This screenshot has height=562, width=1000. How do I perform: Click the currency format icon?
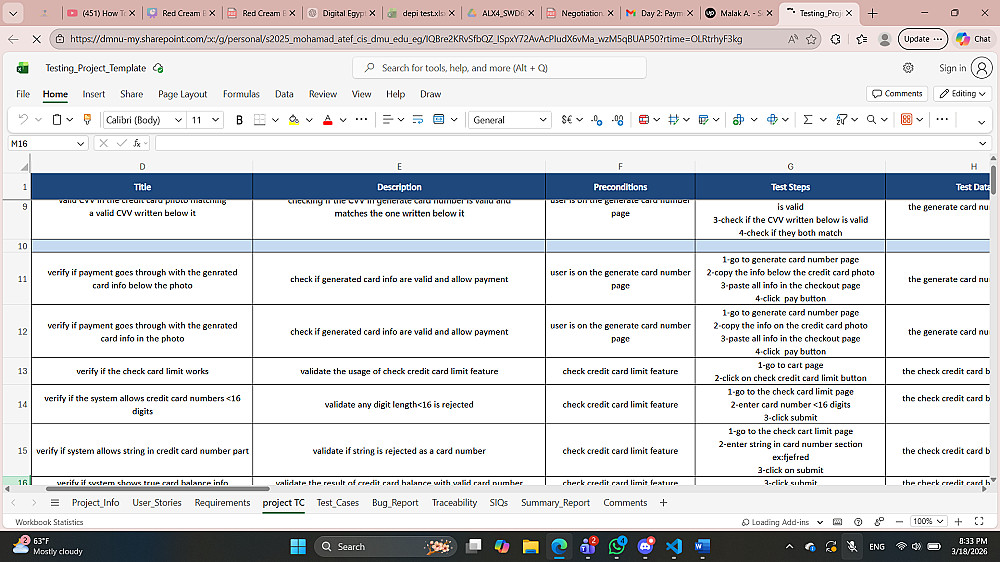[x=566, y=119]
